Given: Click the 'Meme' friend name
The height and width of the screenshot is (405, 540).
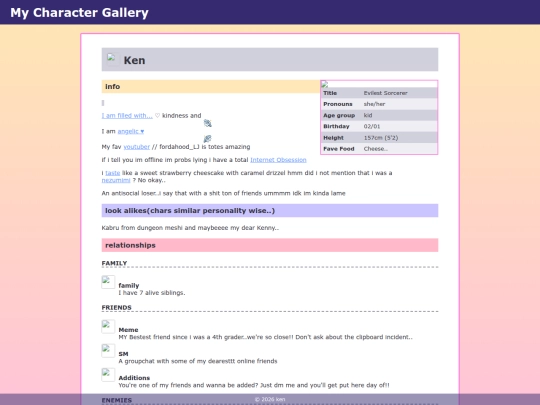Looking at the screenshot, I should 128,330.
